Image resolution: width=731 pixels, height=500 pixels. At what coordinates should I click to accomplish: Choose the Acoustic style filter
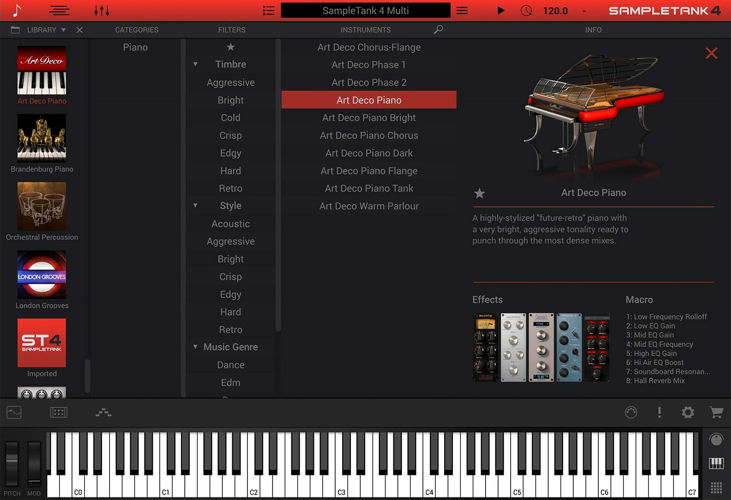(231, 224)
